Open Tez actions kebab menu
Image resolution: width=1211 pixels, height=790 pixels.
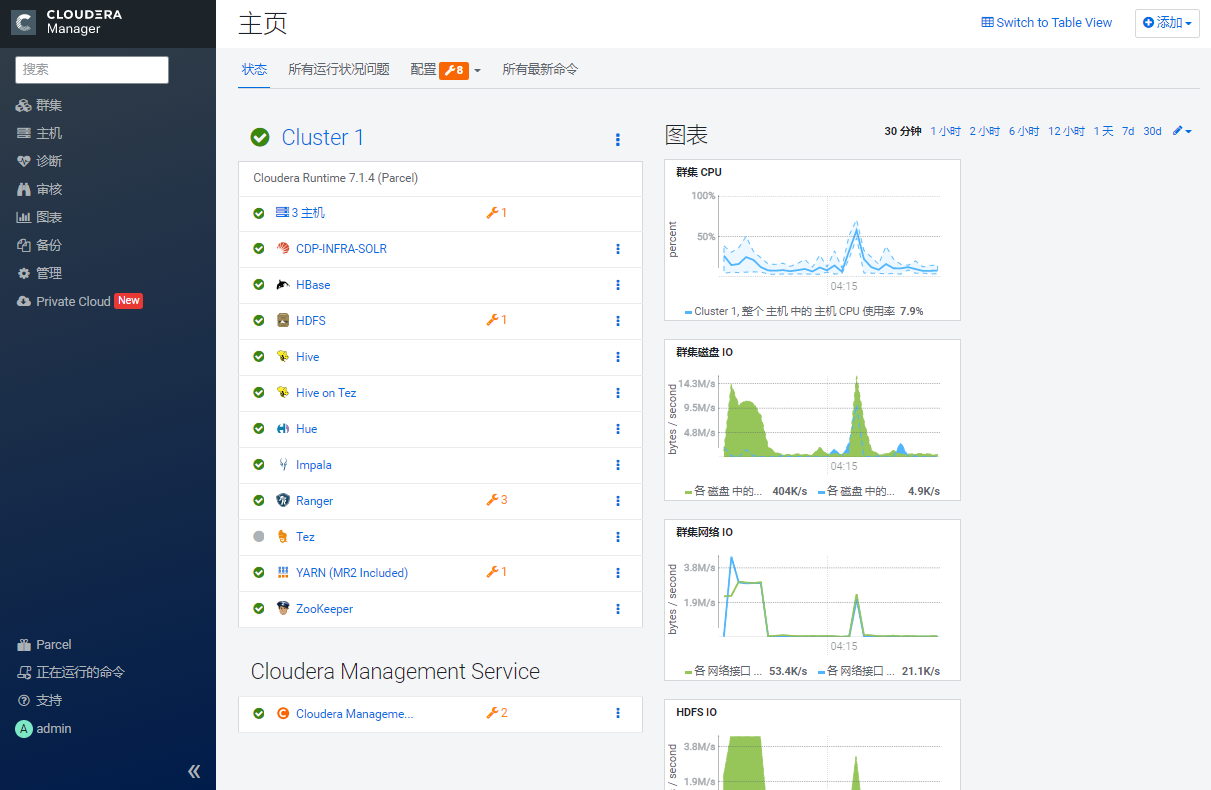point(618,537)
